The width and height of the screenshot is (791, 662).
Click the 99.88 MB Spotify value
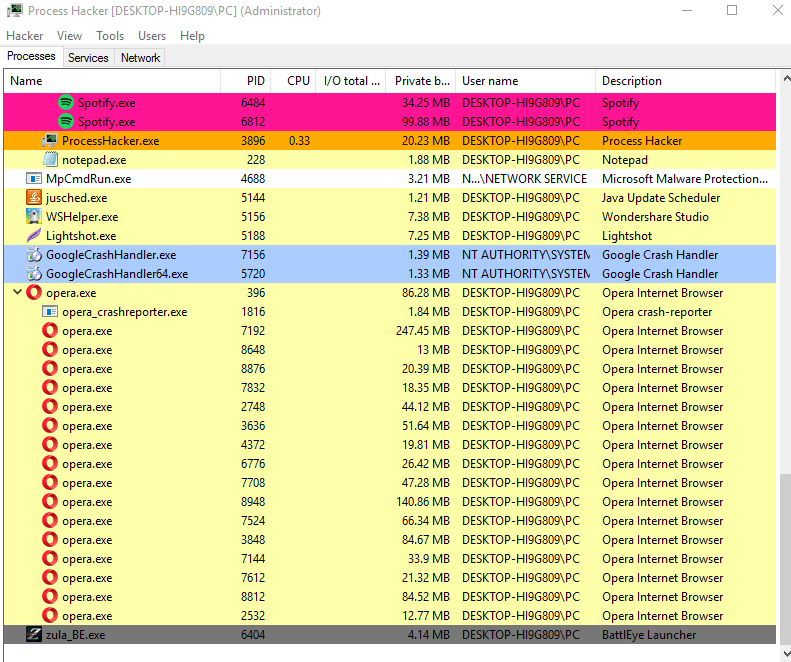click(426, 122)
